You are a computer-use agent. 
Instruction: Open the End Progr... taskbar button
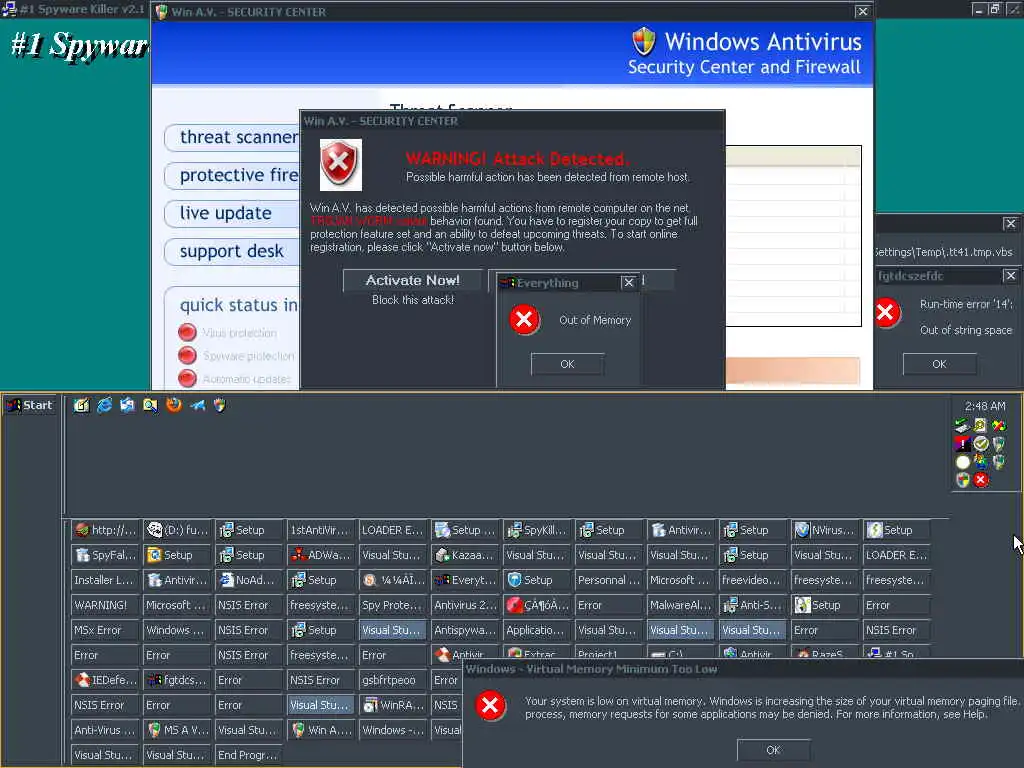pos(249,754)
